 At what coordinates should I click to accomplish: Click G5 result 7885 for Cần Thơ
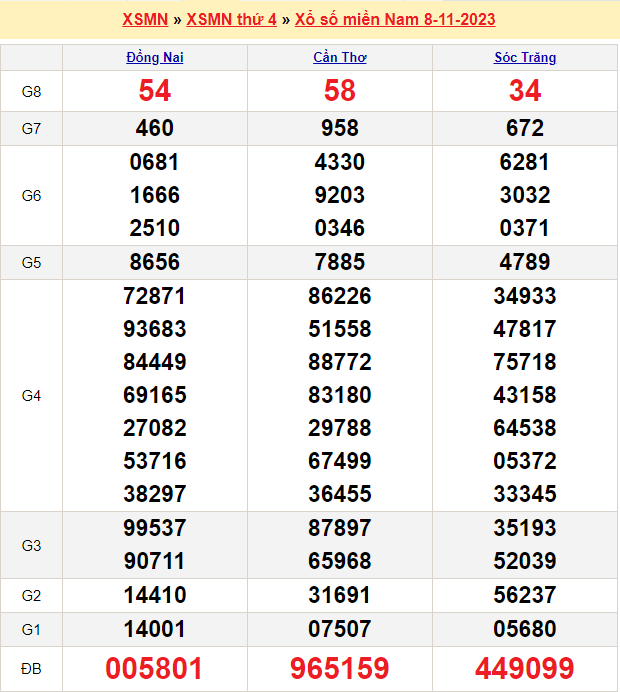coord(340,262)
